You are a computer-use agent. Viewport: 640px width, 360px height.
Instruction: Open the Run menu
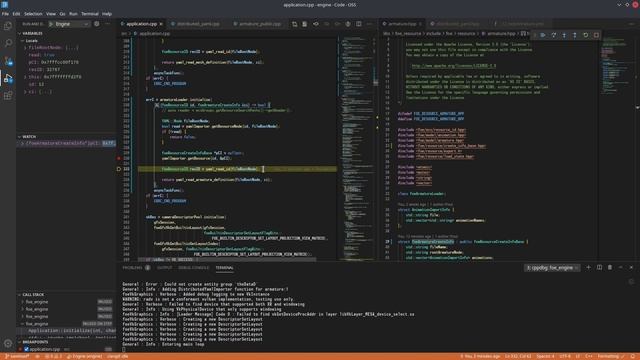pos(73,14)
